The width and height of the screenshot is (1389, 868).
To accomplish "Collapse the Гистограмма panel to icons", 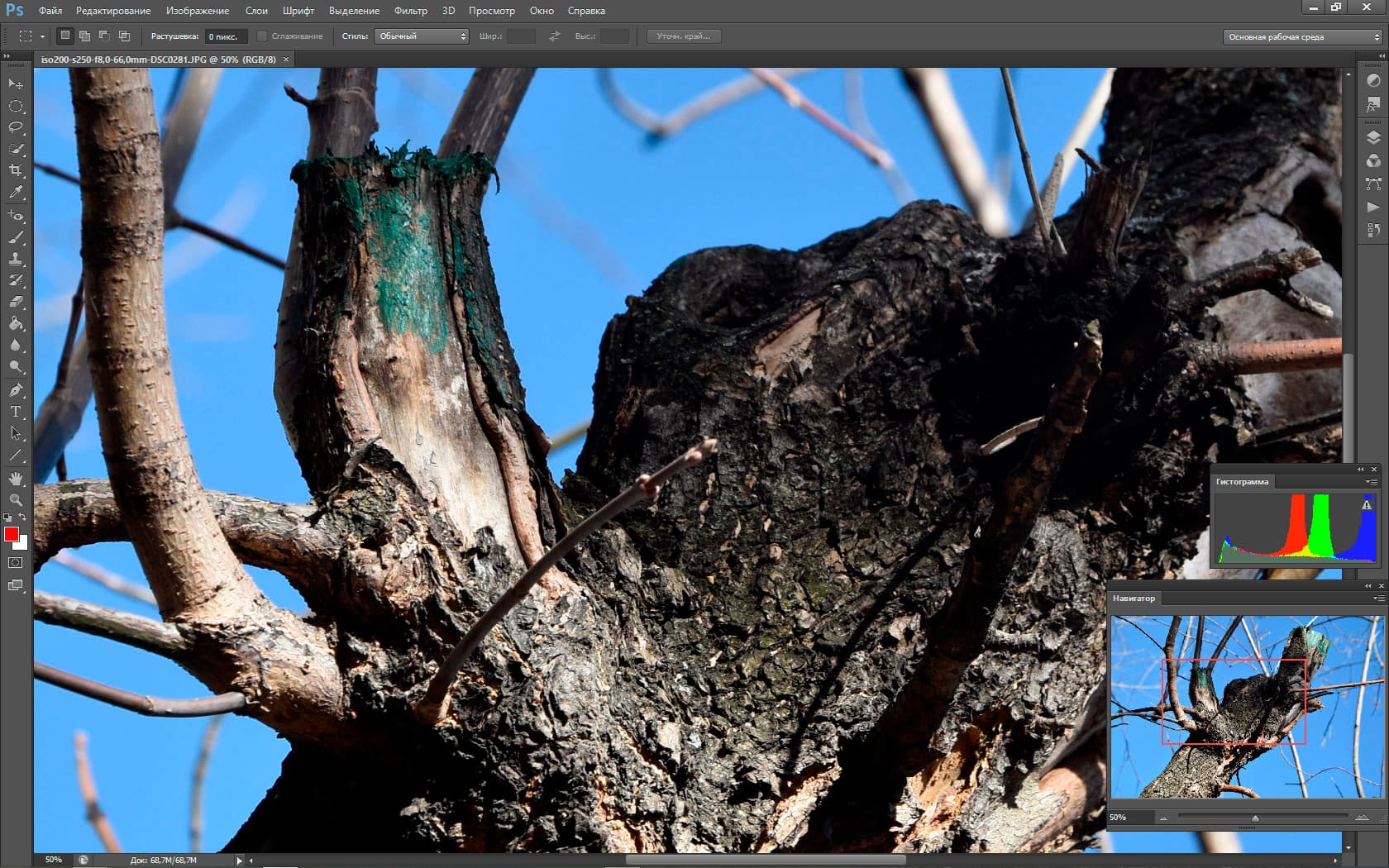I will (1361, 470).
